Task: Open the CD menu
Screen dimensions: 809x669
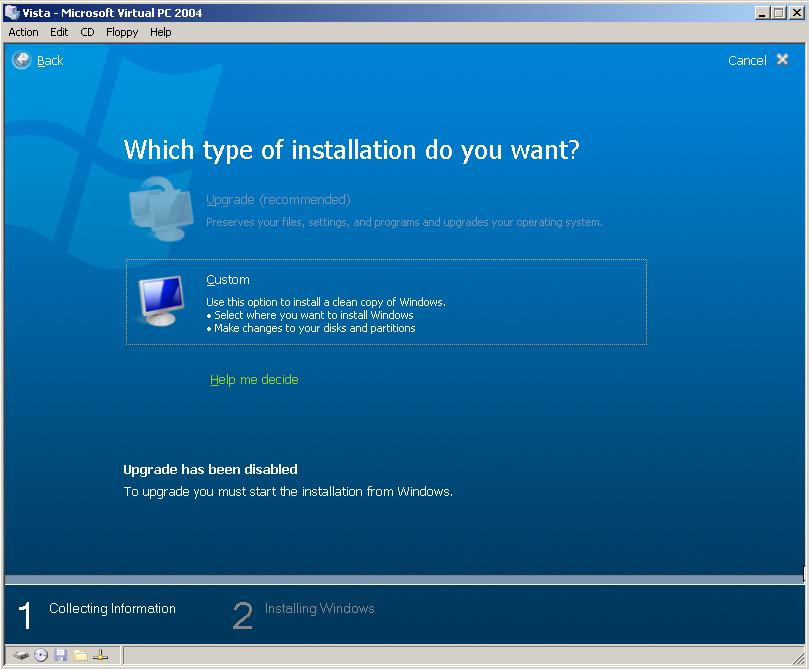Action: (87, 32)
